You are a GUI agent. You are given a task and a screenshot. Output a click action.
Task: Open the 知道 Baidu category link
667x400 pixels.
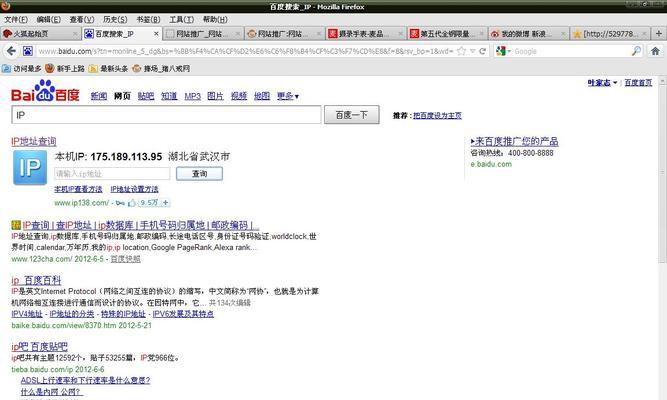(169, 96)
